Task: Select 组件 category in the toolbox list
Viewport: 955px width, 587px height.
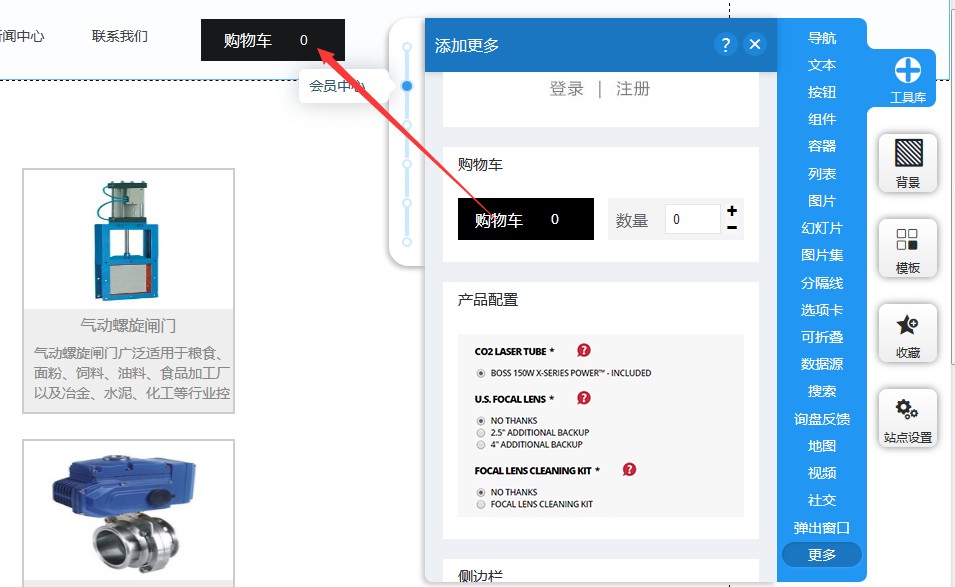Action: point(822,119)
